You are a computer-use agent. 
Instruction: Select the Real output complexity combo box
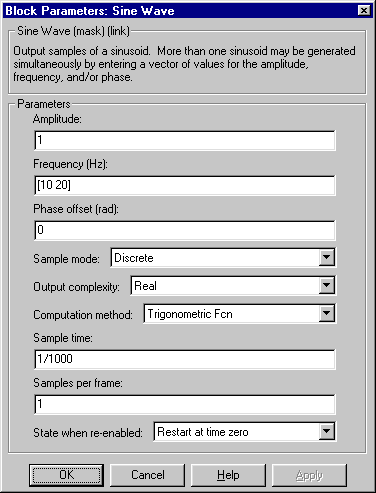[x=233, y=285]
